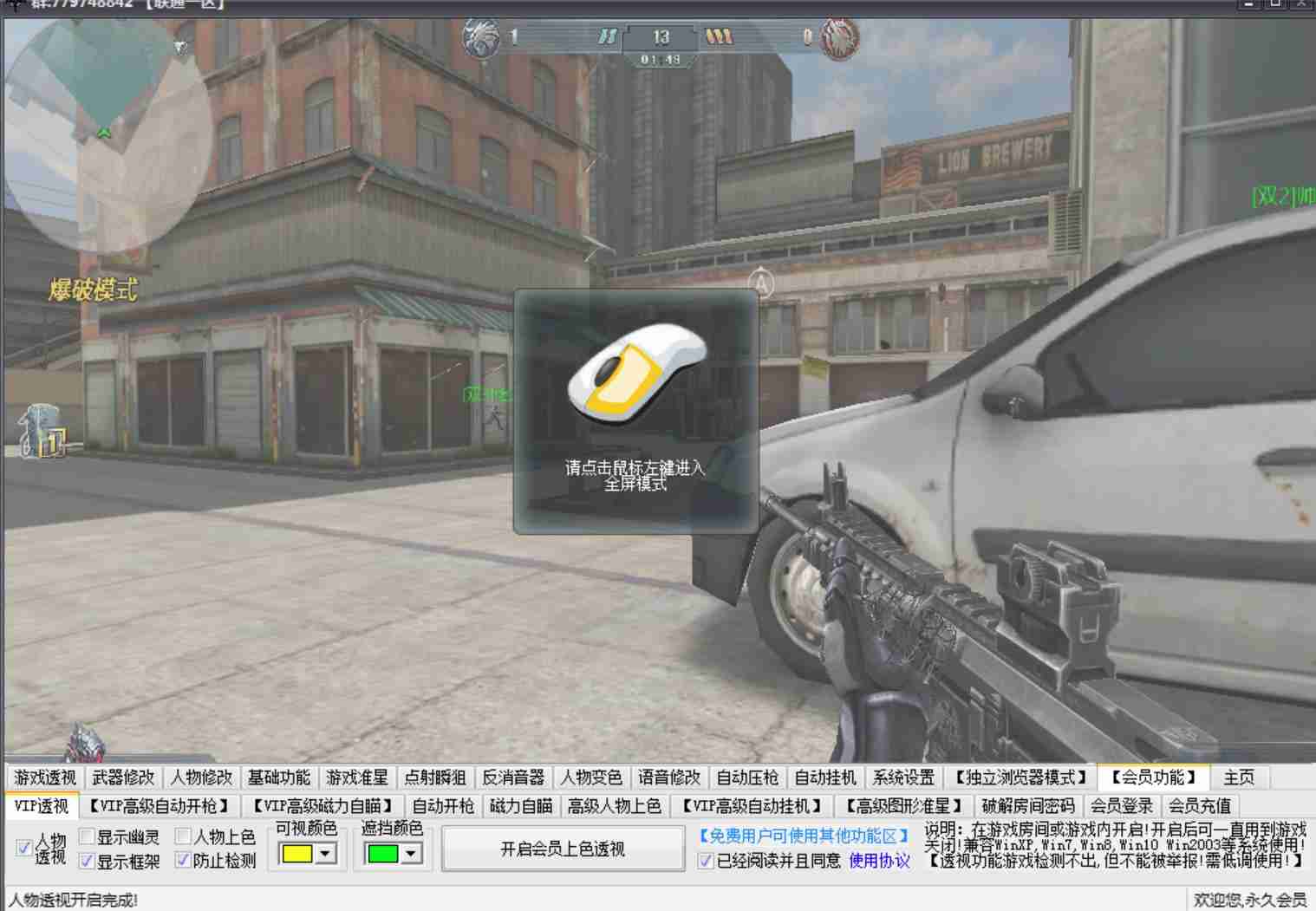Uncheck 已经阅读并且同意 agreement checkbox
Image resolution: width=1316 pixels, height=911 pixels.
706,861
